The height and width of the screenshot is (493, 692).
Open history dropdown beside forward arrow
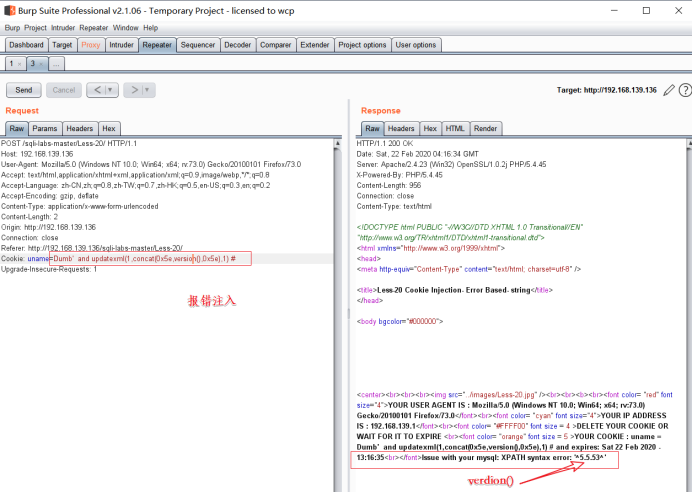tap(147, 90)
